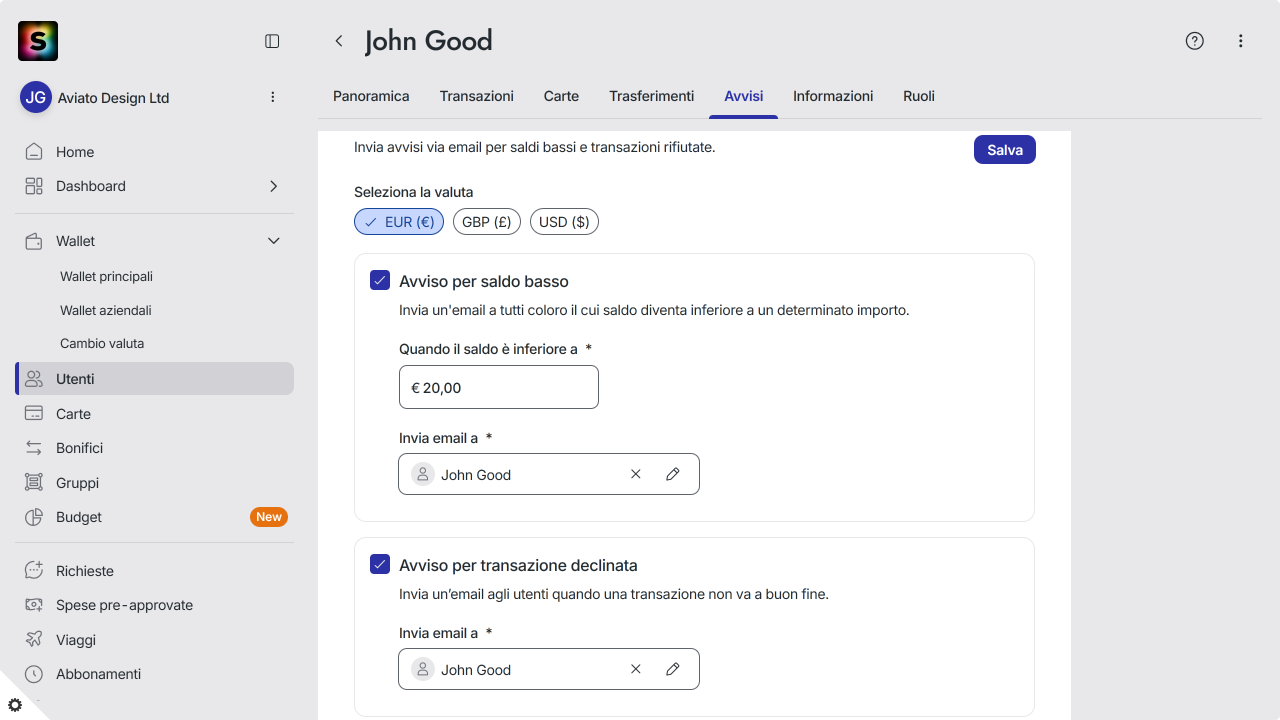Viewport: 1280px width, 720px height.
Task: Open the Panoramica tab
Action: click(371, 96)
